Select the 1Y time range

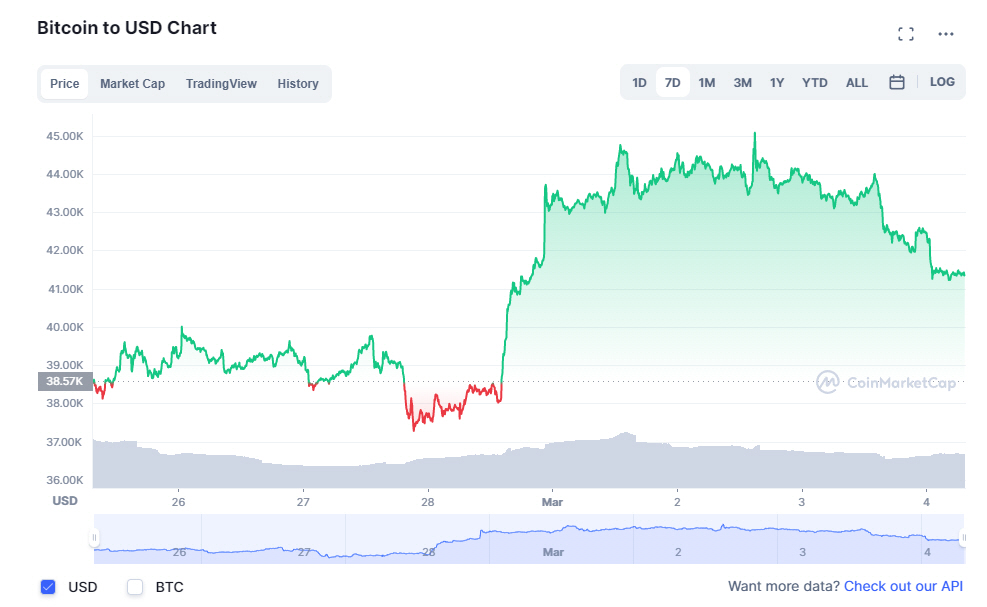[777, 83]
